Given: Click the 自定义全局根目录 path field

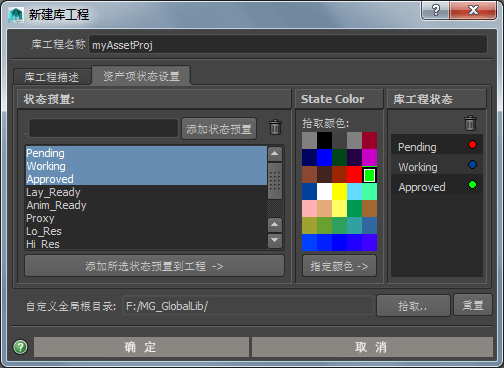Looking at the screenshot, I should pos(248,305).
